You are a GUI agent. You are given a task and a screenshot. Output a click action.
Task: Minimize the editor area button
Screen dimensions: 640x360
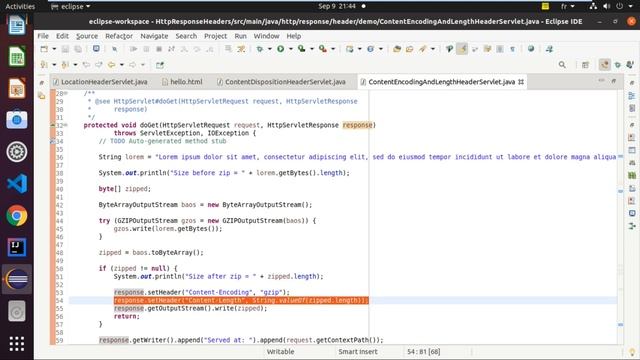click(601, 81)
